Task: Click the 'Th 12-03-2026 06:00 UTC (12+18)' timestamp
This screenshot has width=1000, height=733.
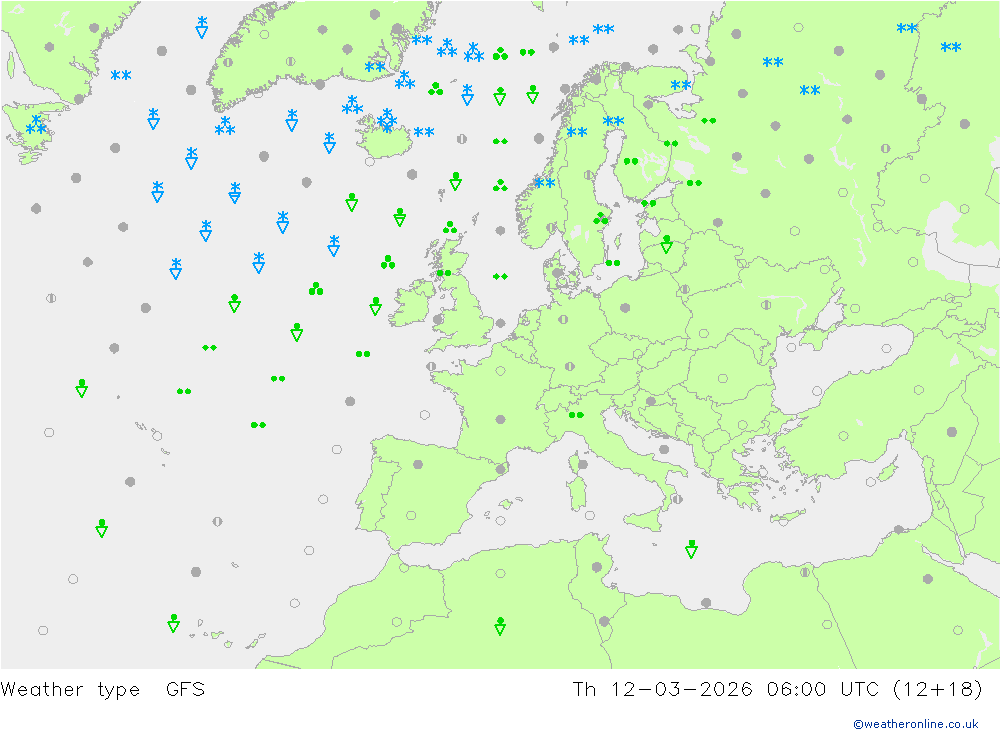Action: pyautogui.click(x=777, y=690)
